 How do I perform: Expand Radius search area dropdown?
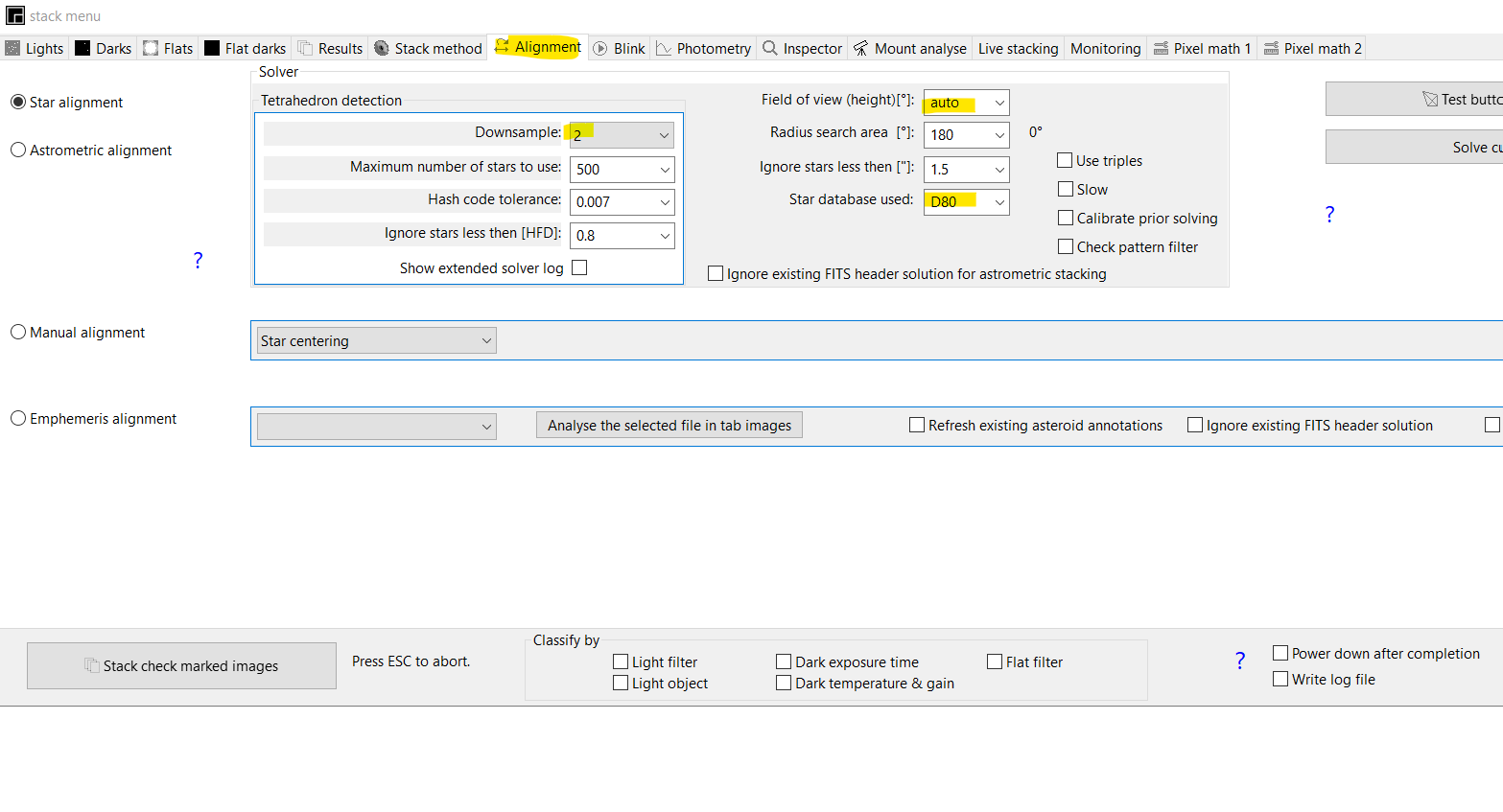tap(966, 135)
